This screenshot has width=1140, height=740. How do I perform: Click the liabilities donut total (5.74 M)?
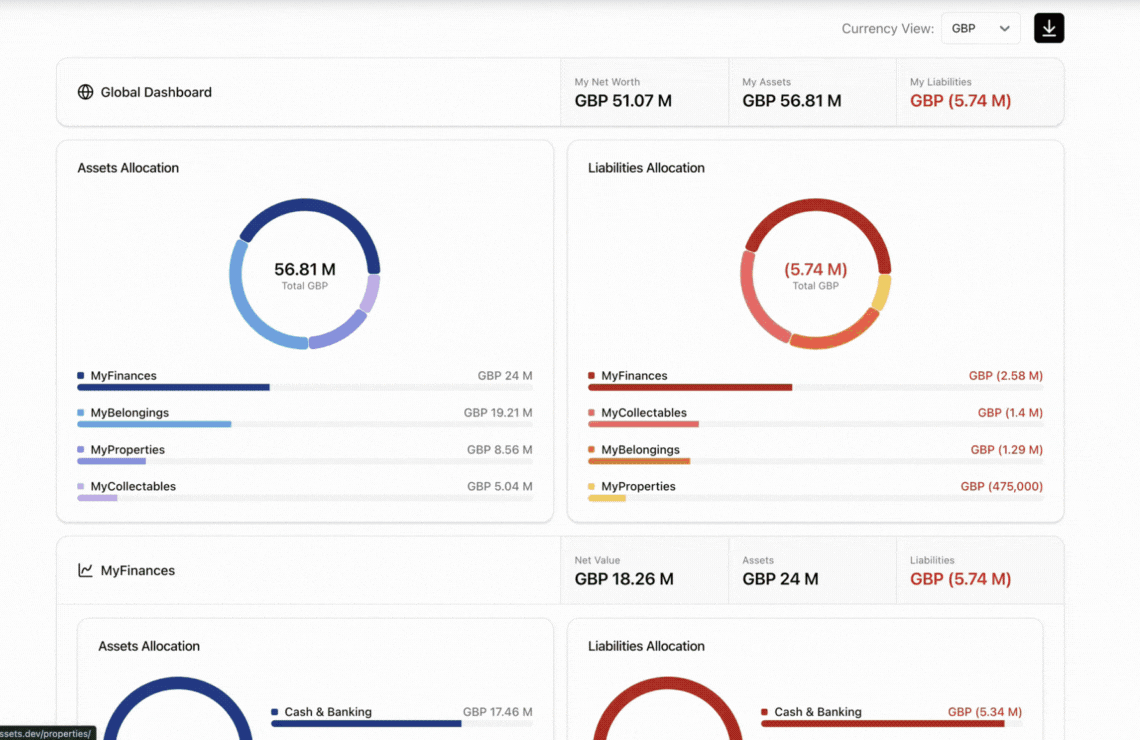[816, 270]
